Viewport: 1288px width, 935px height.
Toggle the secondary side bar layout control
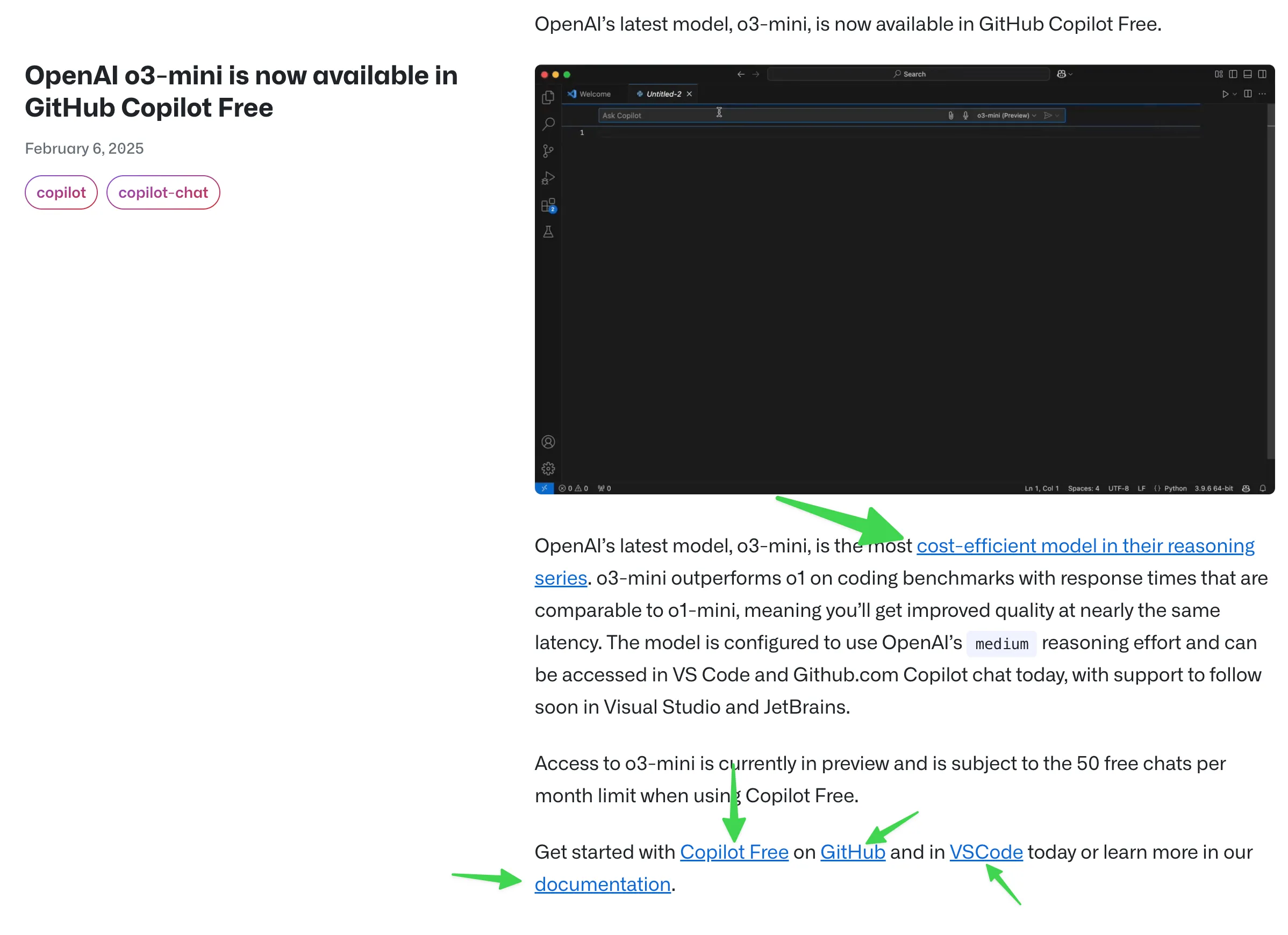click(x=1262, y=74)
